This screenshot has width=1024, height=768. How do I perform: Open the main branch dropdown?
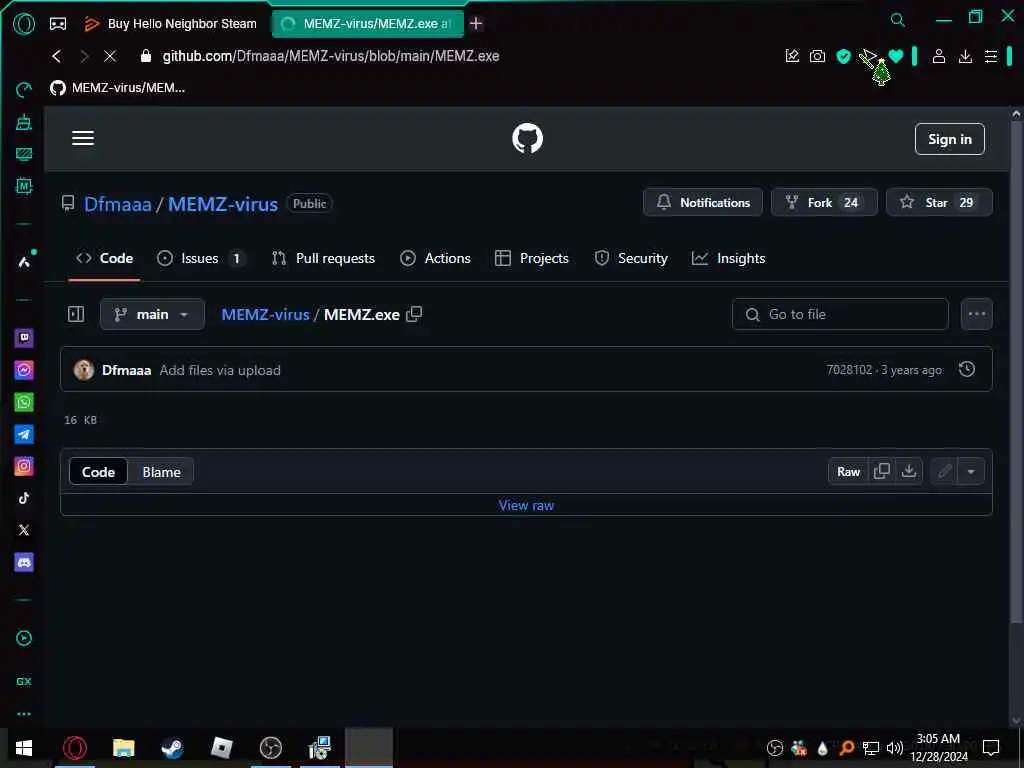[x=152, y=314]
